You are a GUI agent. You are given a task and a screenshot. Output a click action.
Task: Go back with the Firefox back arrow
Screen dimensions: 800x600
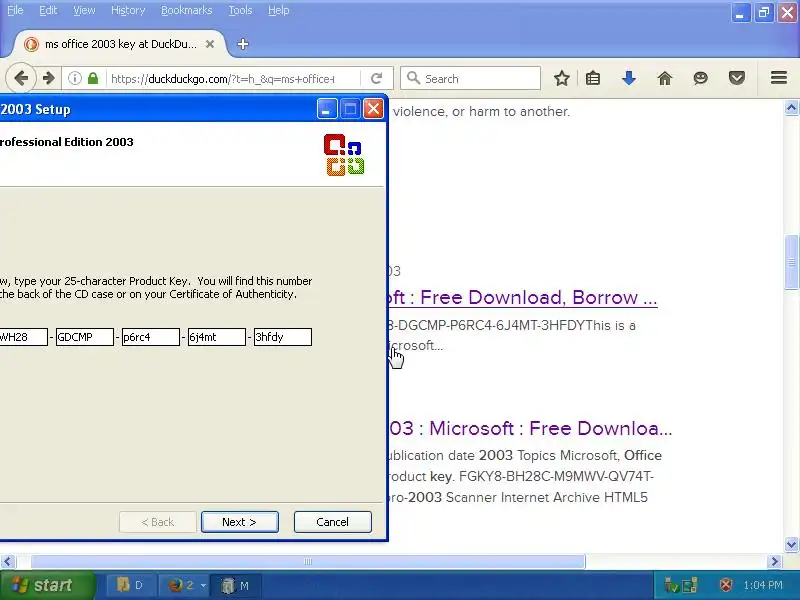pos(21,79)
